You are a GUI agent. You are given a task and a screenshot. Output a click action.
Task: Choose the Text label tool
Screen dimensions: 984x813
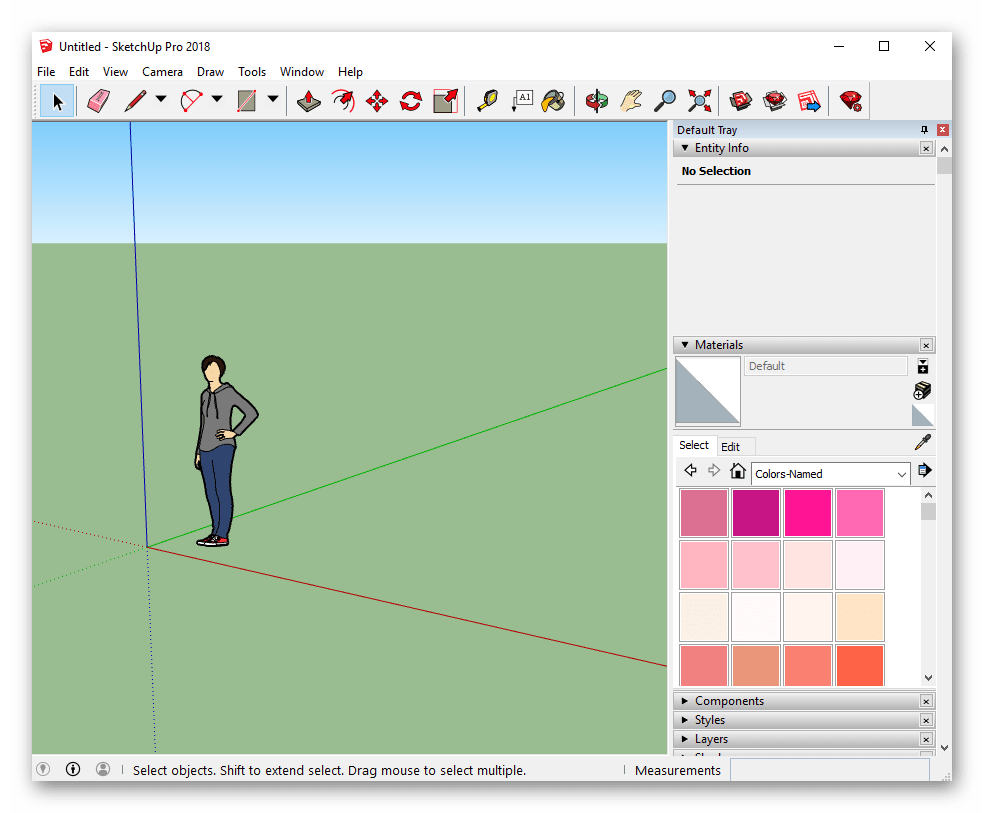(522, 101)
